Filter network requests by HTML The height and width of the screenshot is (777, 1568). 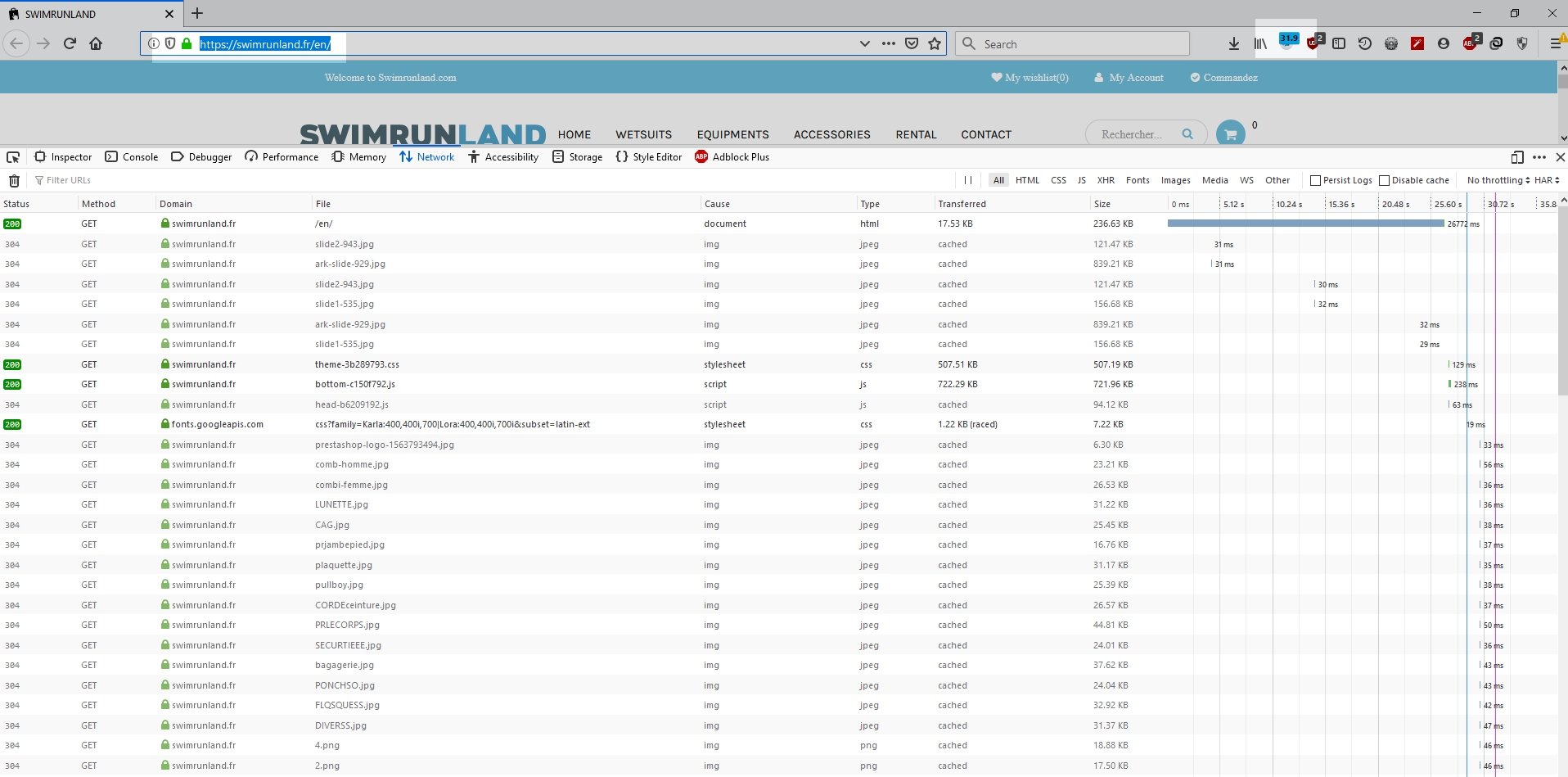(1027, 180)
